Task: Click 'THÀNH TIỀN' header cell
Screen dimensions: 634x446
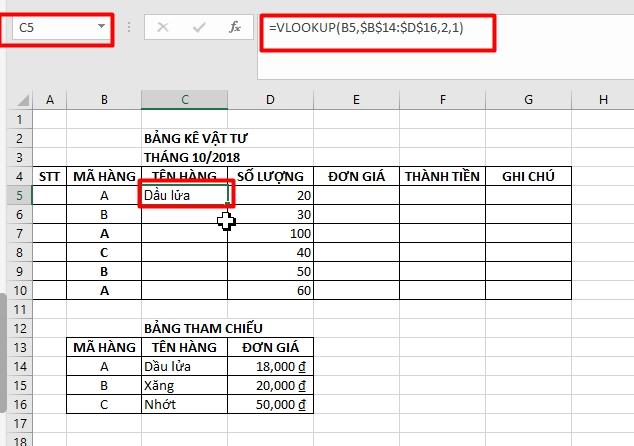Action: point(442,177)
